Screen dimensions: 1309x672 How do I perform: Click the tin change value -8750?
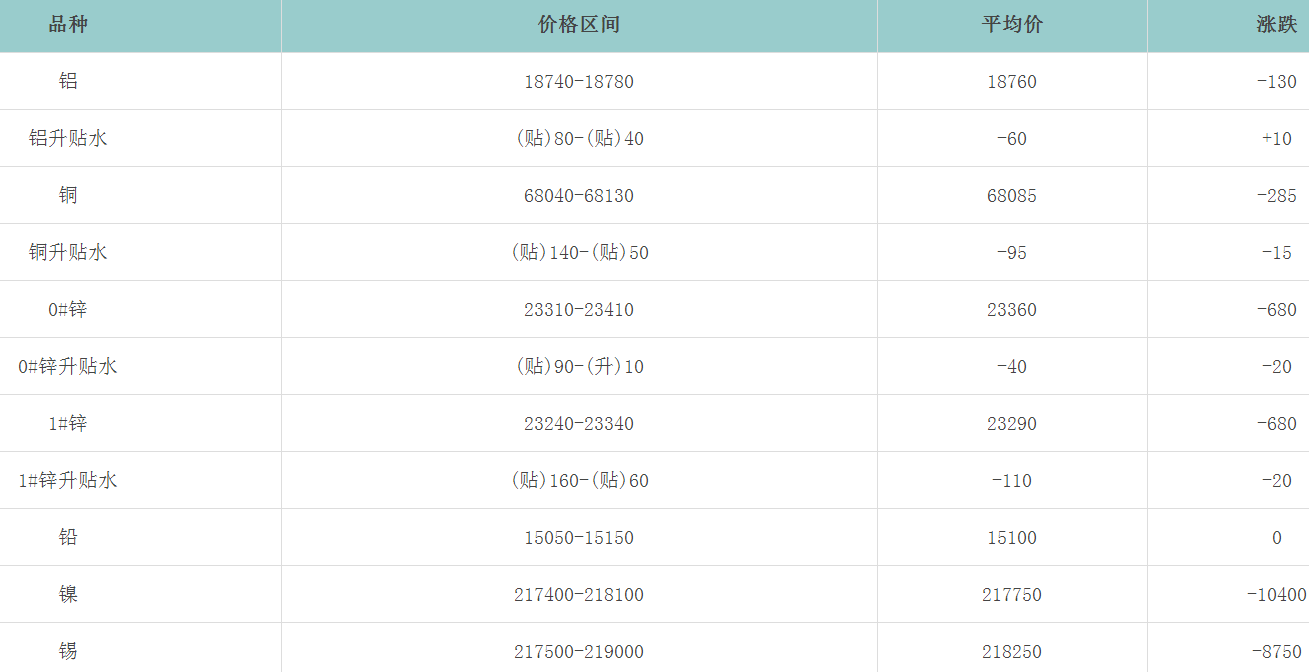point(1279,652)
